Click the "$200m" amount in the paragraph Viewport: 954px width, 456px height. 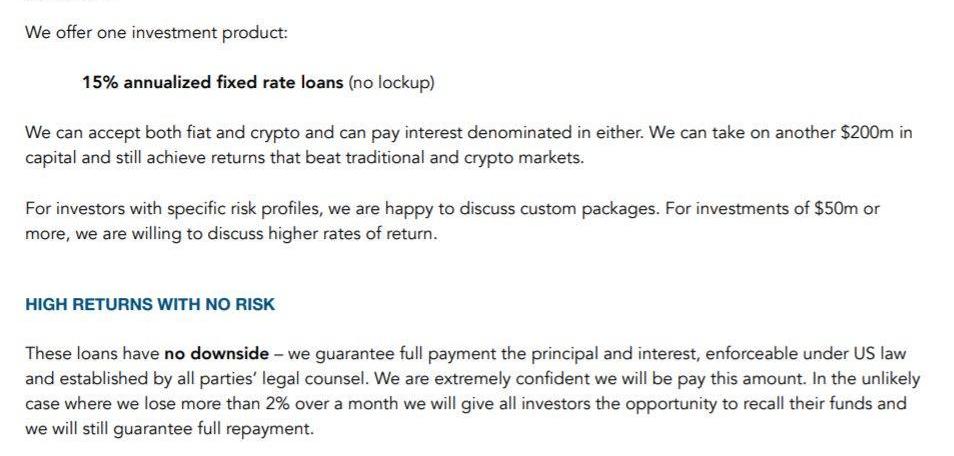click(867, 133)
